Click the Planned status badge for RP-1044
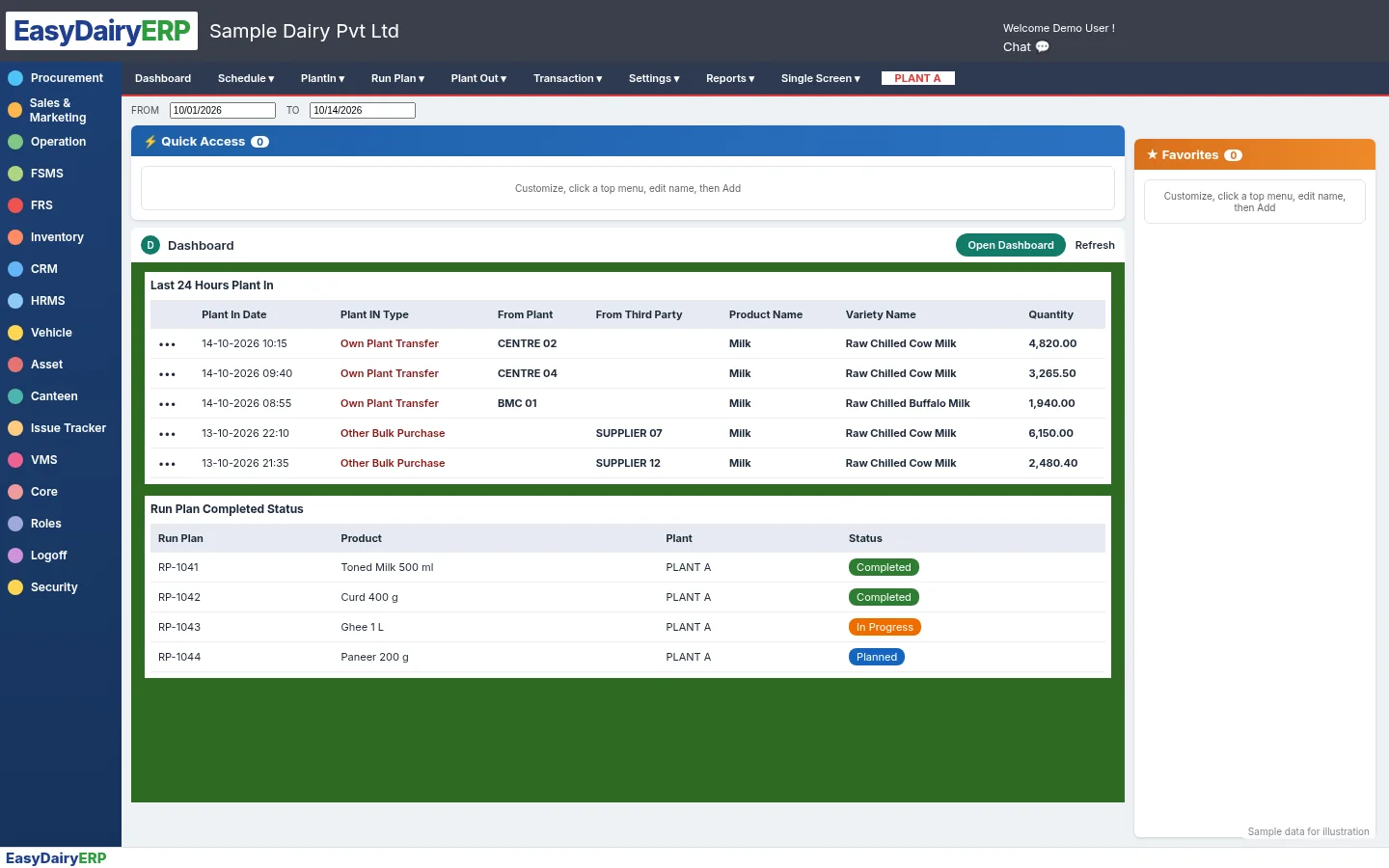1389x868 pixels. [x=877, y=657]
